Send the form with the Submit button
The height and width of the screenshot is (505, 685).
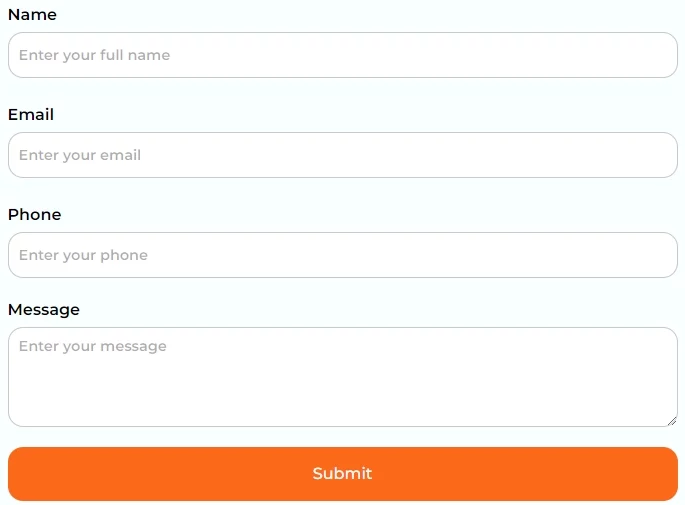point(342,473)
